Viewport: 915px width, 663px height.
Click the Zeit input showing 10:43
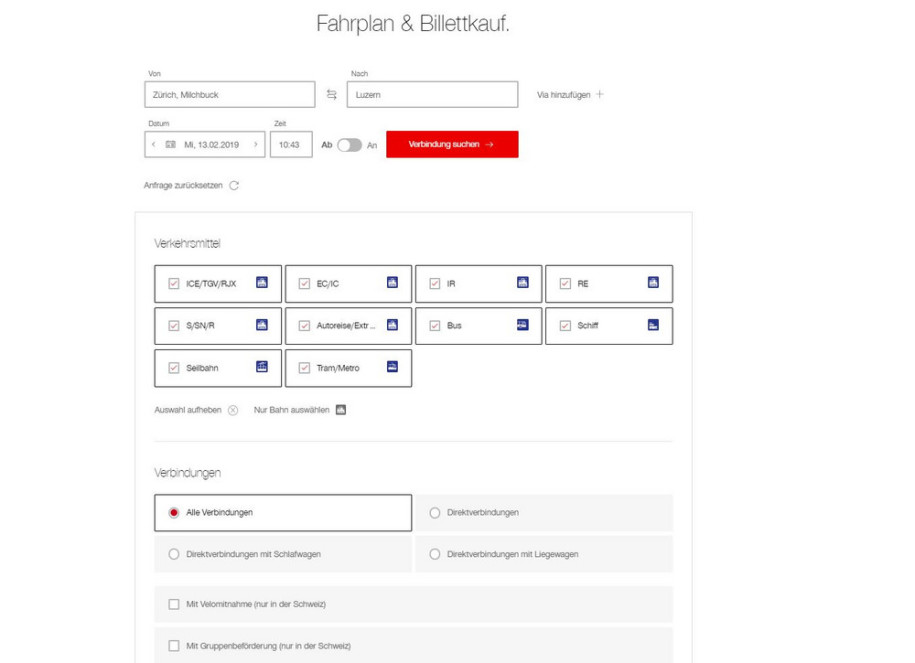pyautogui.click(x=291, y=144)
